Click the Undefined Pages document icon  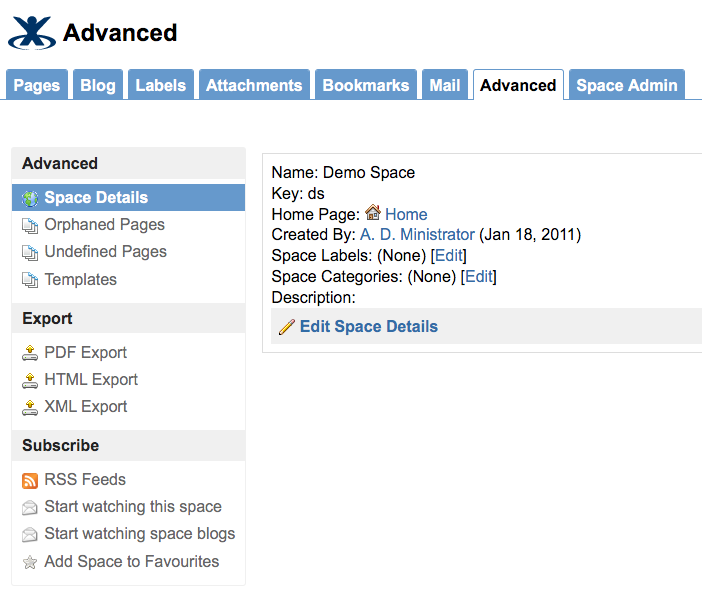30,253
